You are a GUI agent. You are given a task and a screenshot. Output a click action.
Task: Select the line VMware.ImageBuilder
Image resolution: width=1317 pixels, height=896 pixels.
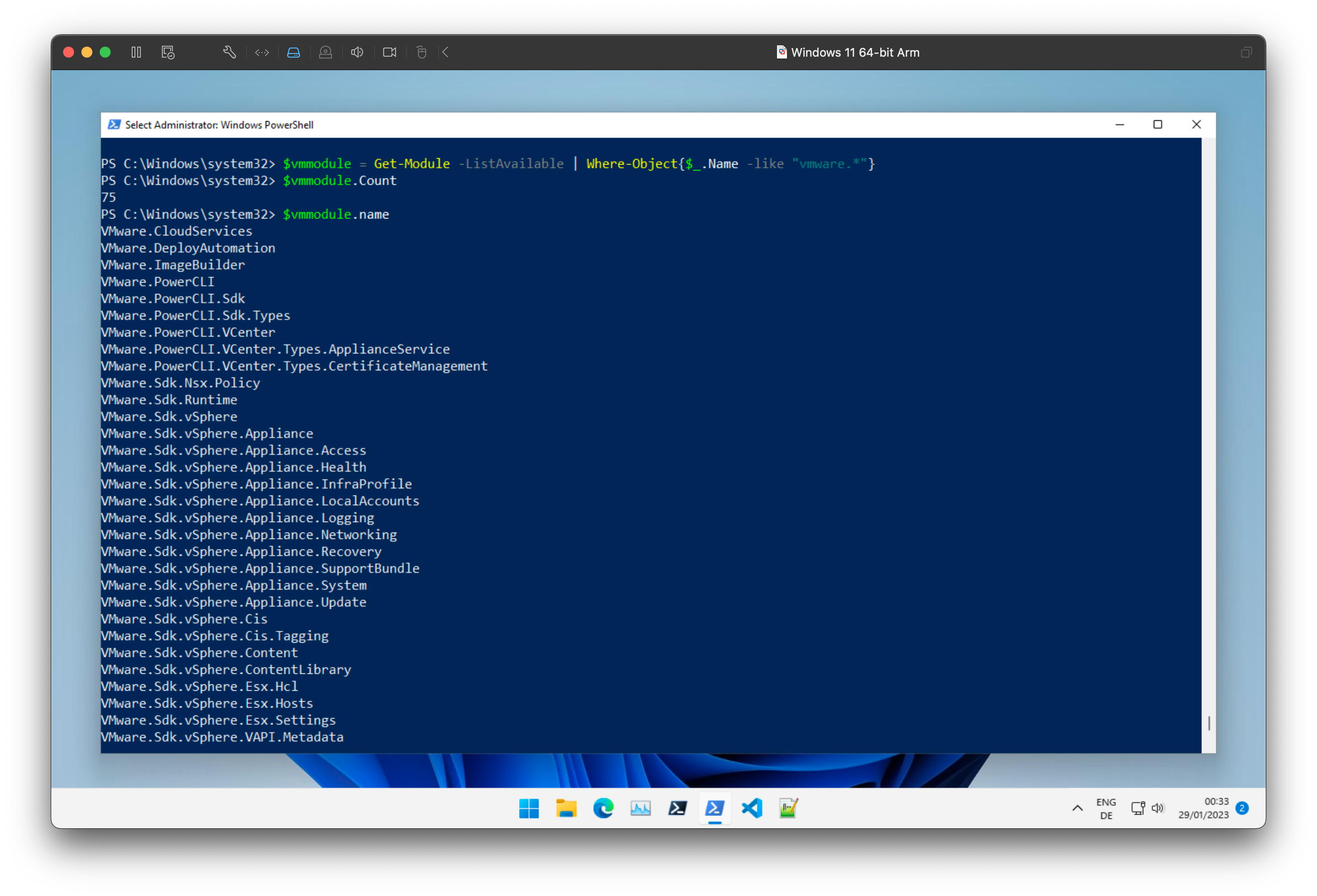[173, 265]
